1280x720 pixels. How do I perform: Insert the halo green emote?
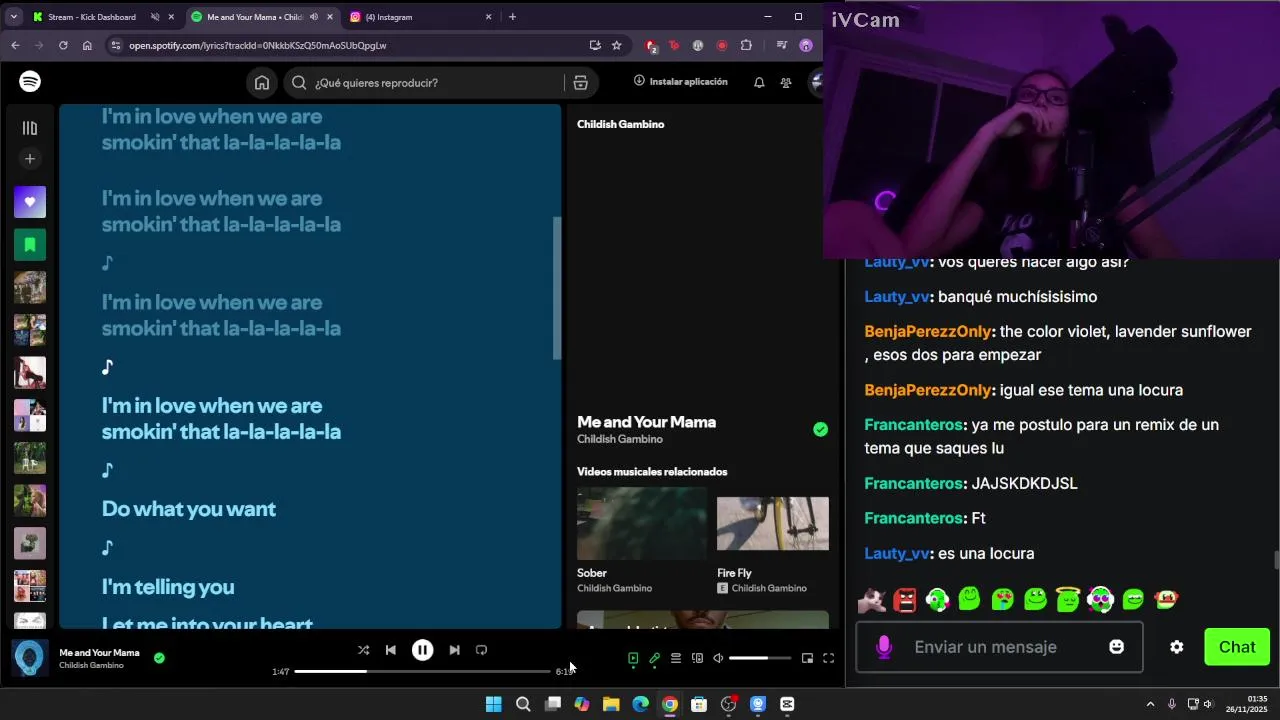[x=1068, y=599]
